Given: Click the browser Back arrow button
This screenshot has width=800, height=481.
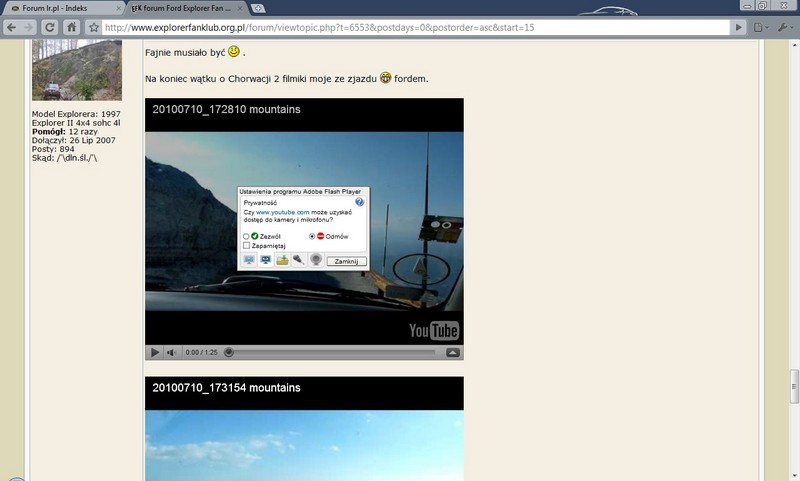Looking at the screenshot, I should [12, 27].
